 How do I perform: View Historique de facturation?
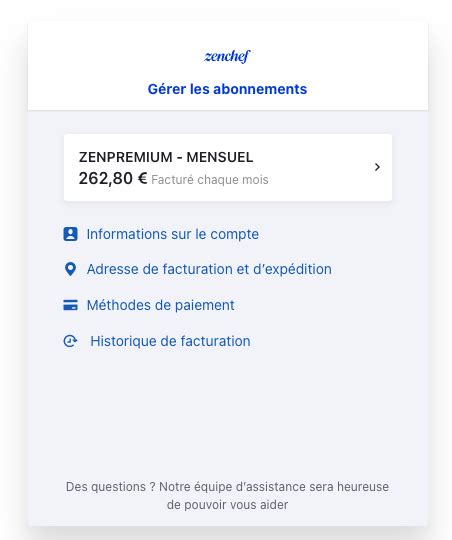pyautogui.click(x=170, y=341)
